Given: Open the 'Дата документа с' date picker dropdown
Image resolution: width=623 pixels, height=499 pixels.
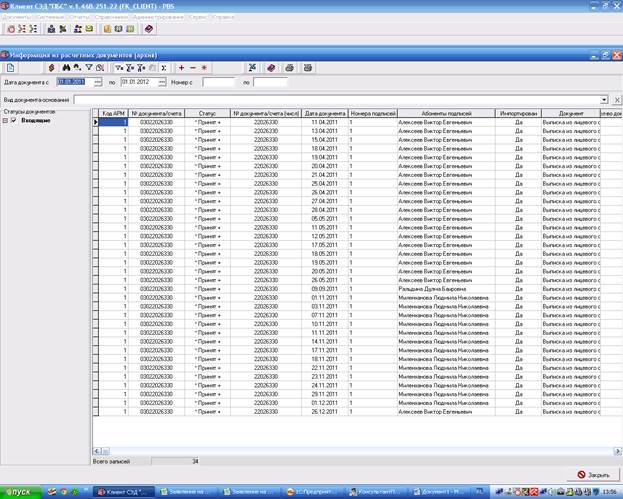Looking at the screenshot, I should [98, 82].
